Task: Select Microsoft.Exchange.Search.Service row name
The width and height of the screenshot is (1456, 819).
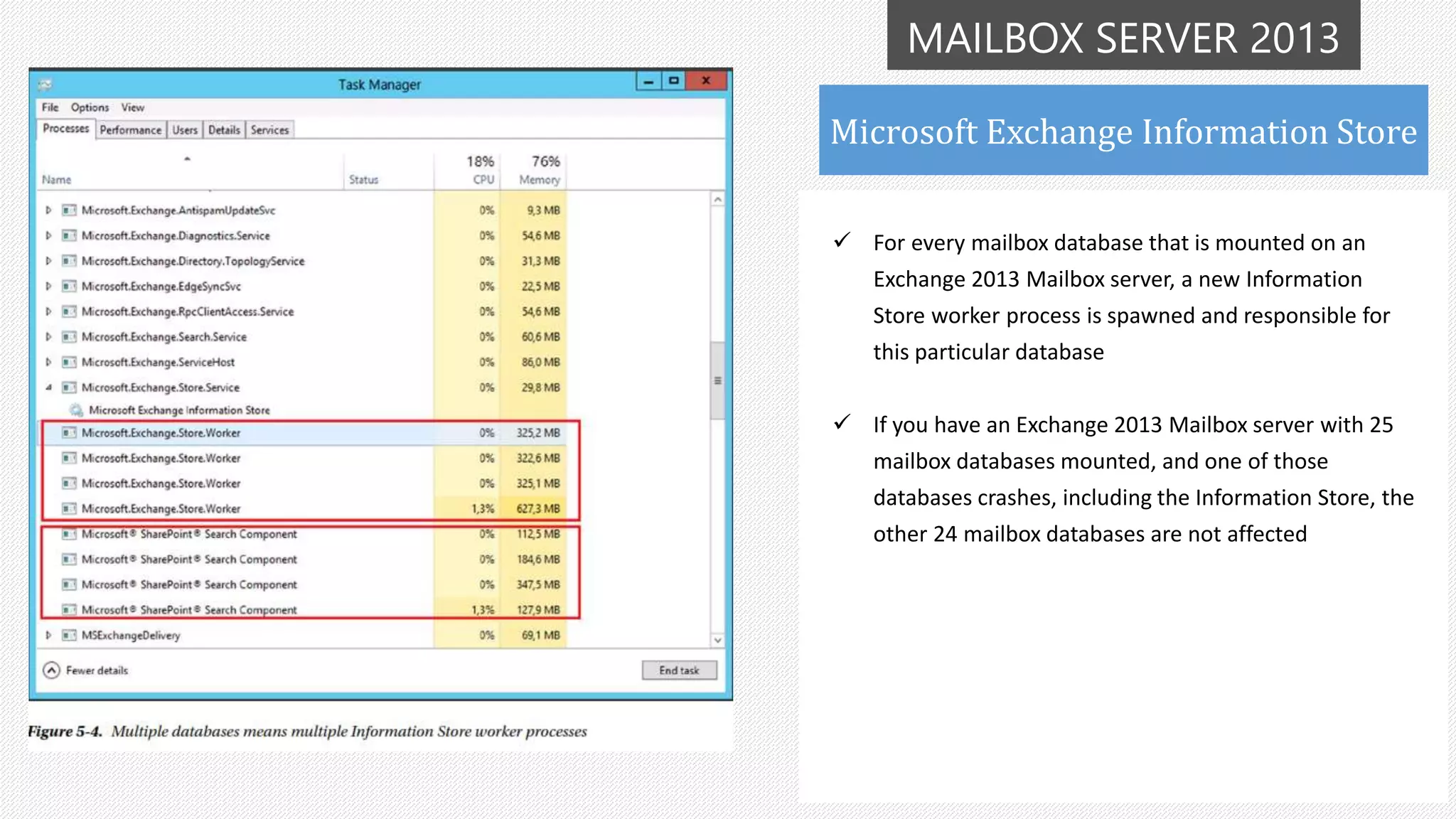Action: pyautogui.click(x=164, y=337)
